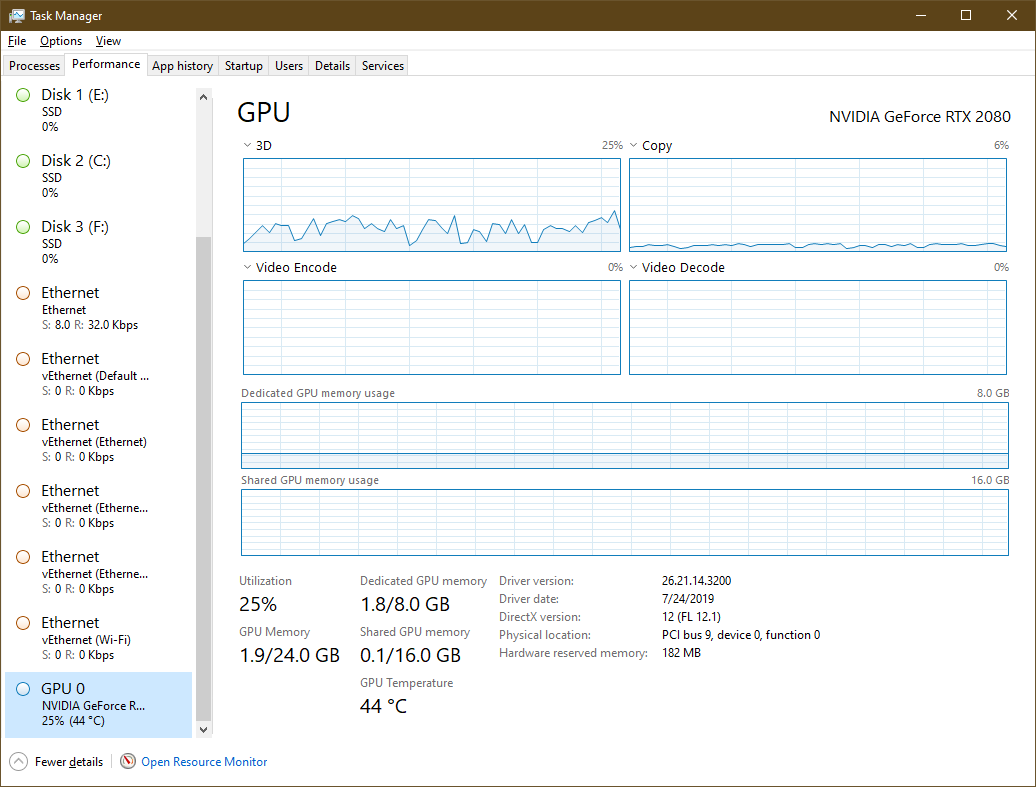
Task: Open the File menu
Action: (x=17, y=41)
